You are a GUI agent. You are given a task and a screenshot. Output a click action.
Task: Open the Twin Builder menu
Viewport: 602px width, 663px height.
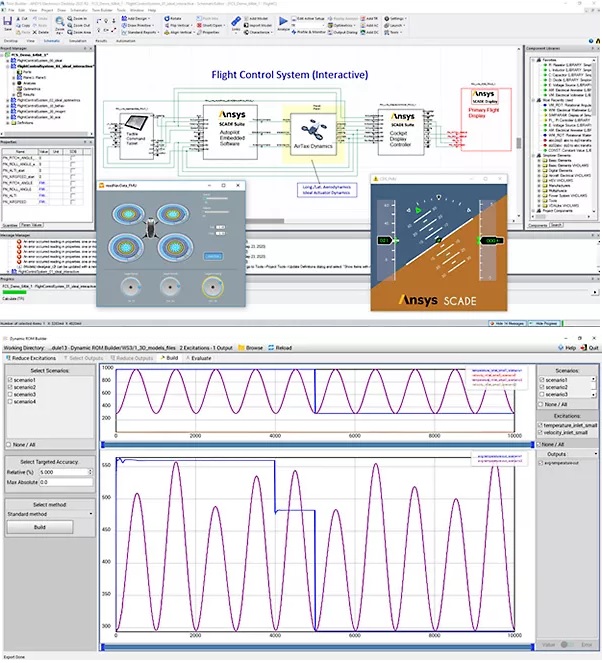[102, 10]
